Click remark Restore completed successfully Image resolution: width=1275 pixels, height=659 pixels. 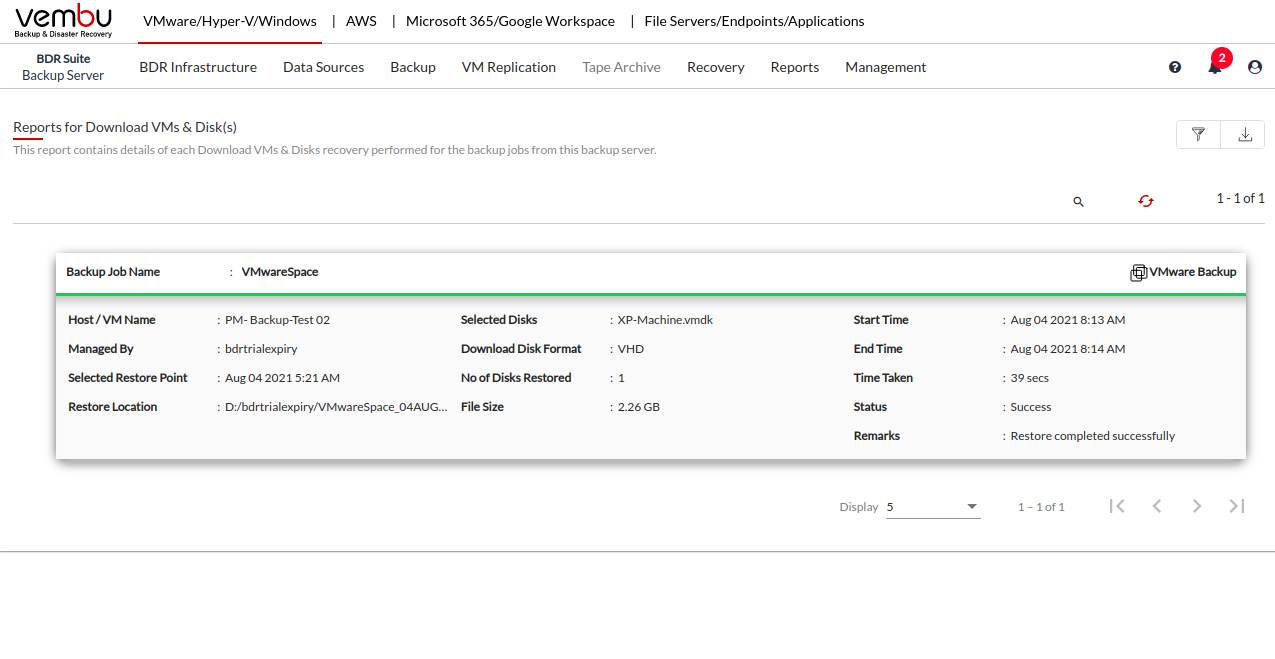coord(1093,436)
